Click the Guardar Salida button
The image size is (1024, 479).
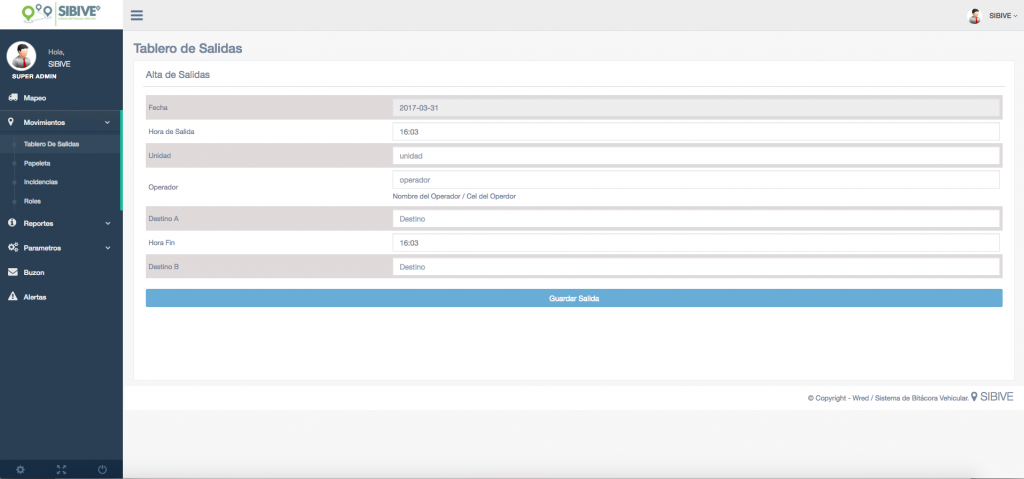click(x=574, y=298)
